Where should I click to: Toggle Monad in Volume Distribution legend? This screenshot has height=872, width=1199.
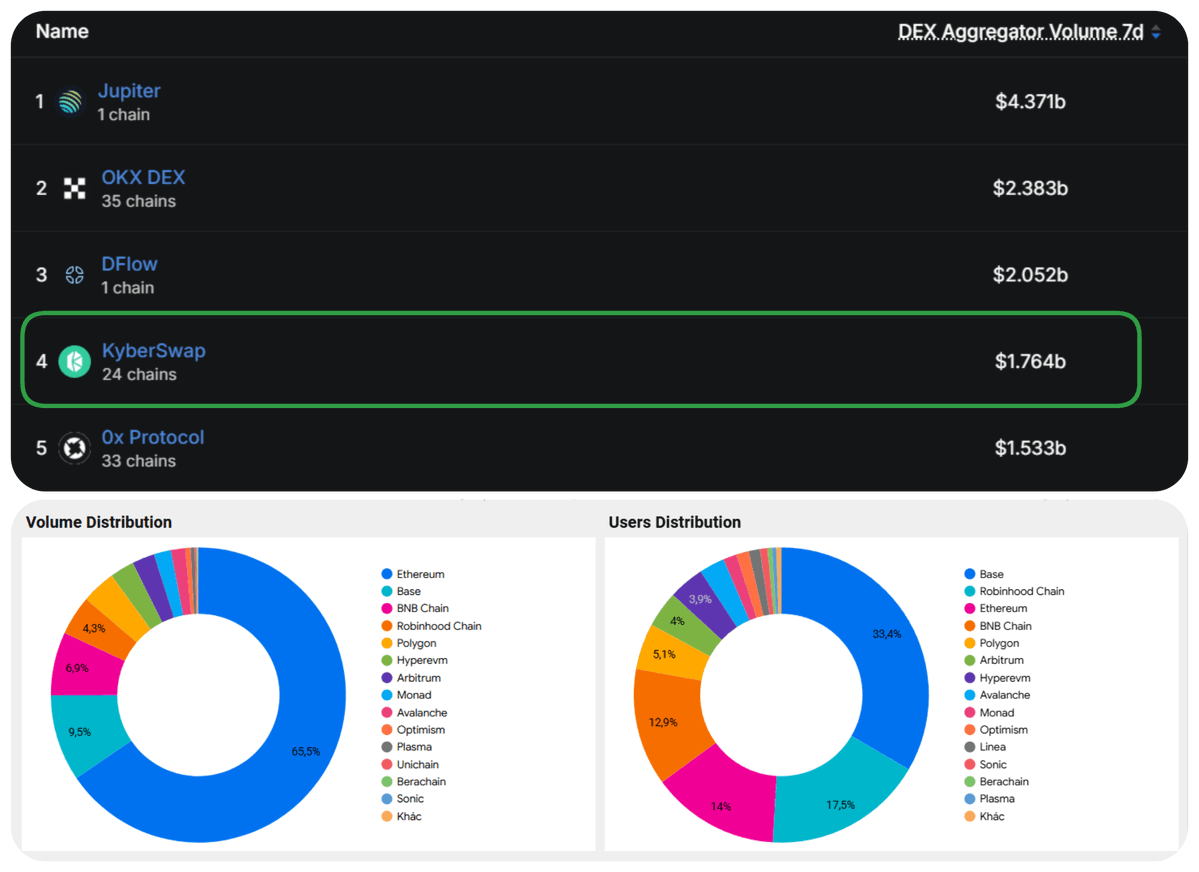coord(407,695)
